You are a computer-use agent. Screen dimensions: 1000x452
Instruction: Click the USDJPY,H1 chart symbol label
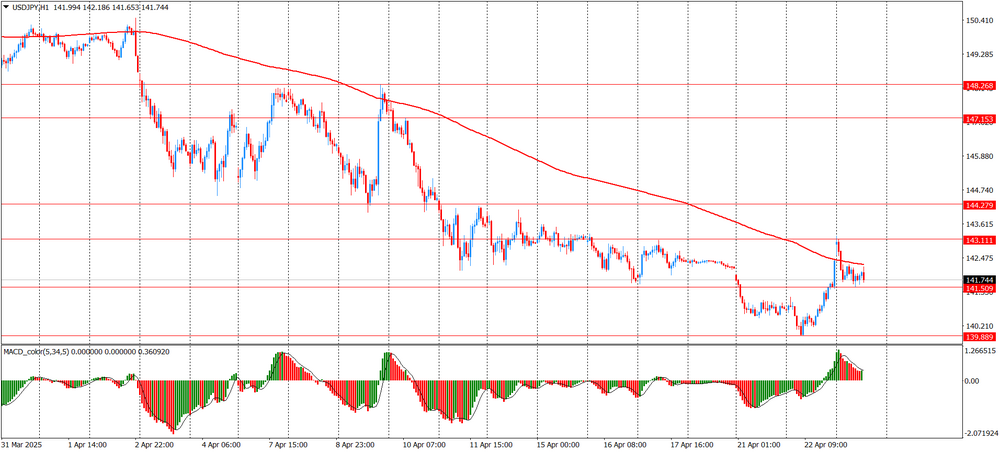34,7
